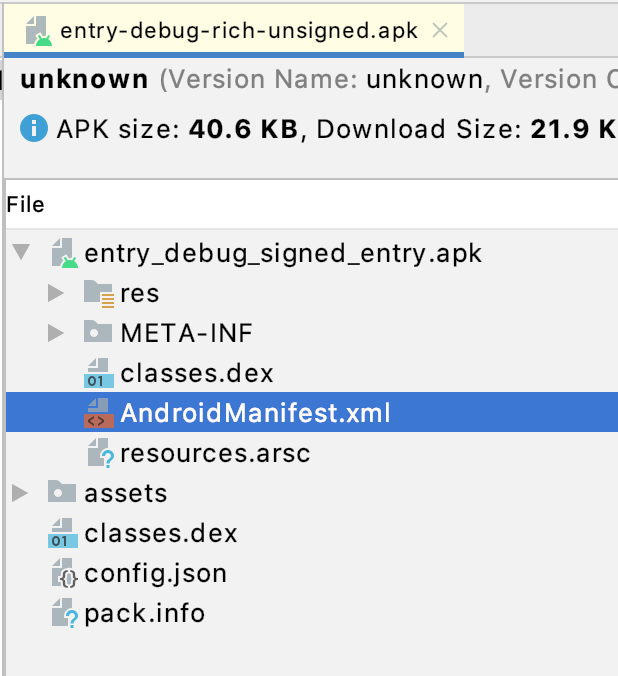Click the res resource folder icon
The width and height of the screenshot is (618, 676).
(x=99, y=293)
